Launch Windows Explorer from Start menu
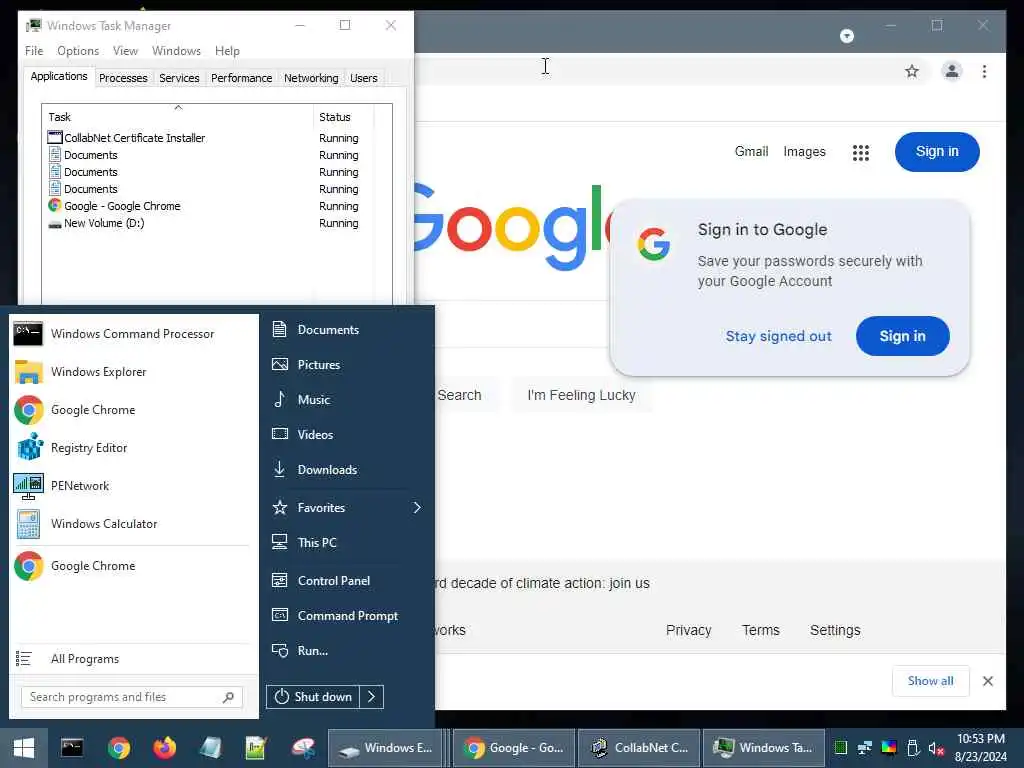 (x=133, y=372)
